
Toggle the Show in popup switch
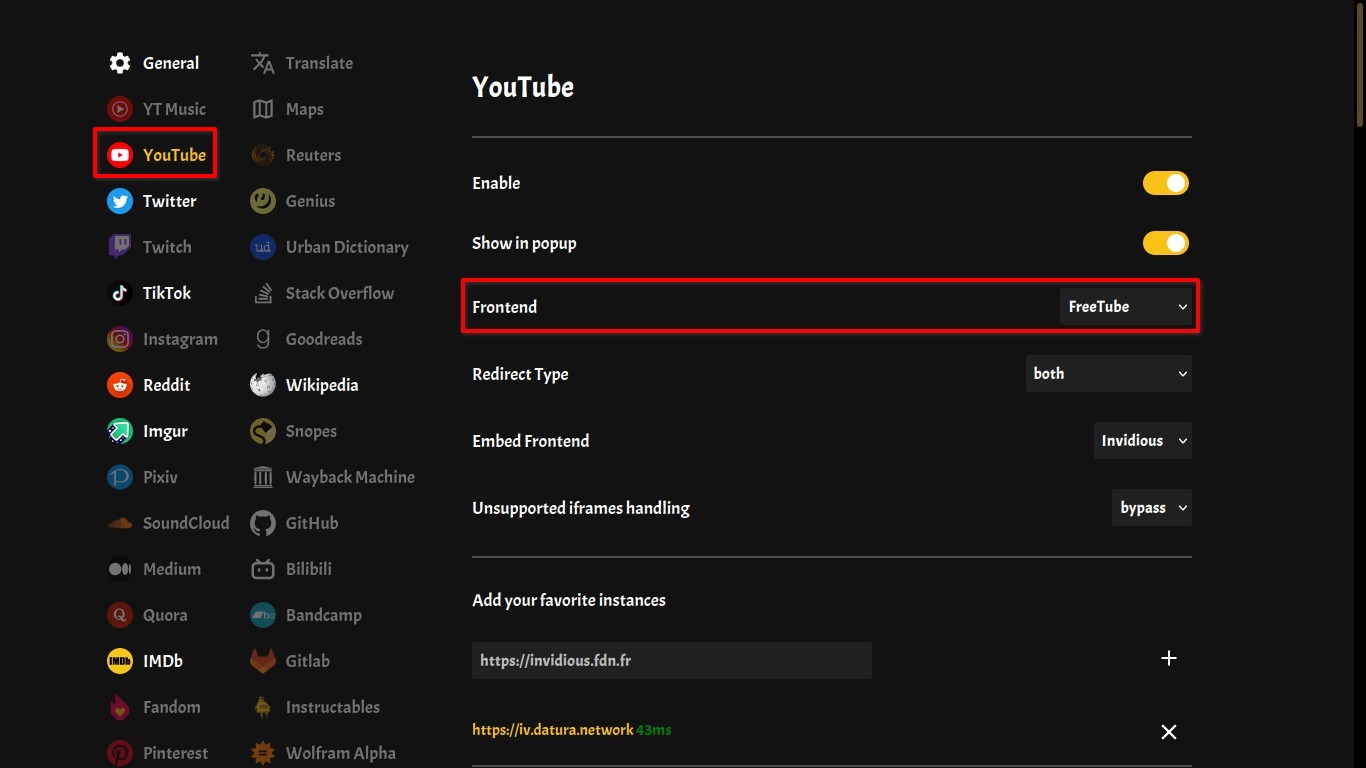[x=1166, y=243]
